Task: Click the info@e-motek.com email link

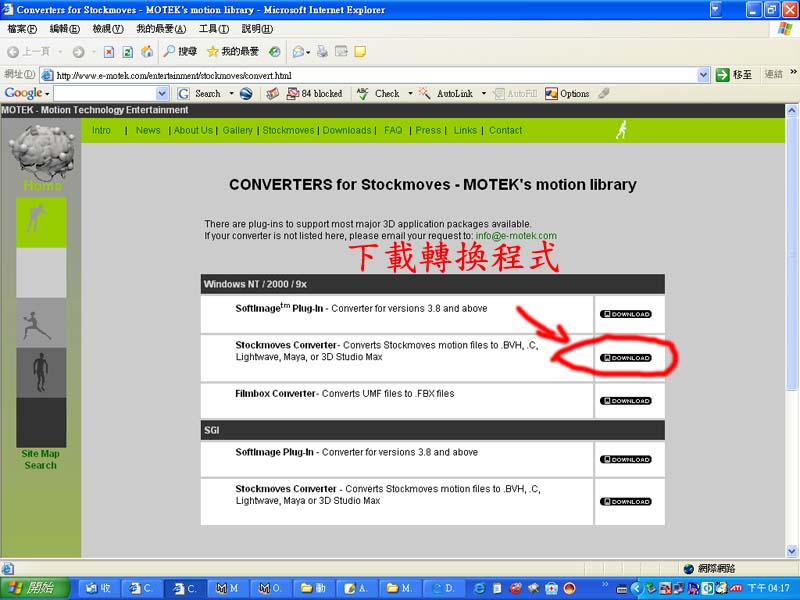Action: click(516, 236)
